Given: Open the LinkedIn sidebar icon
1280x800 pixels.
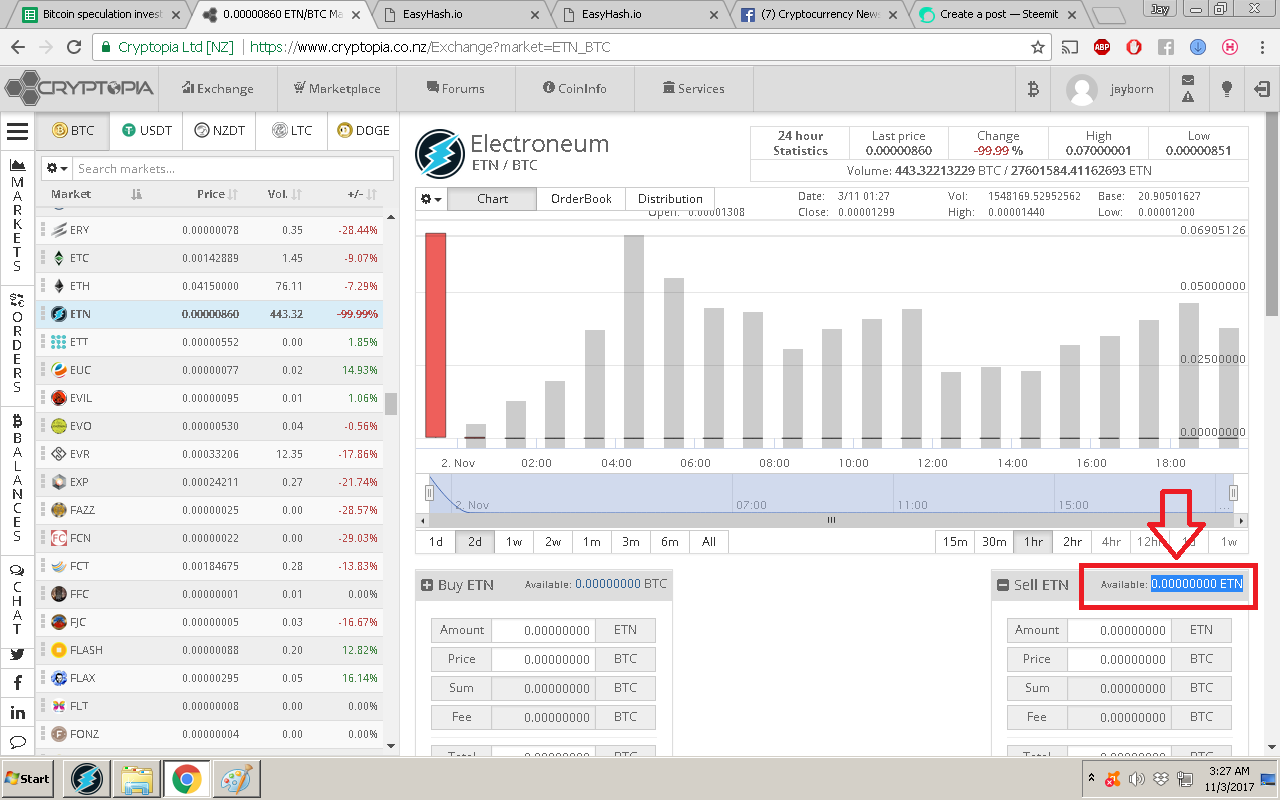Looking at the screenshot, I should click(17, 713).
